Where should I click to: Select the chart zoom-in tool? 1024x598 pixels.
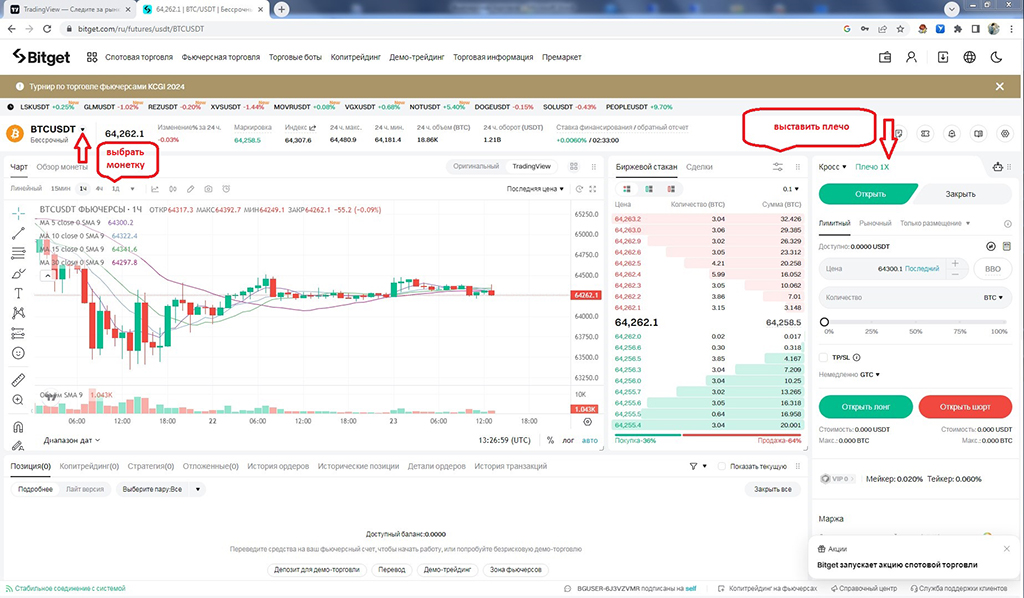tap(18, 400)
